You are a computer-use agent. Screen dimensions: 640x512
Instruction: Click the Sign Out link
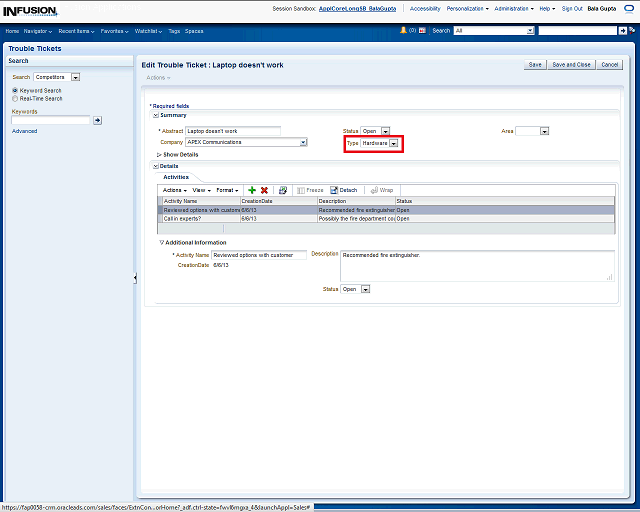(x=572, y=8)
